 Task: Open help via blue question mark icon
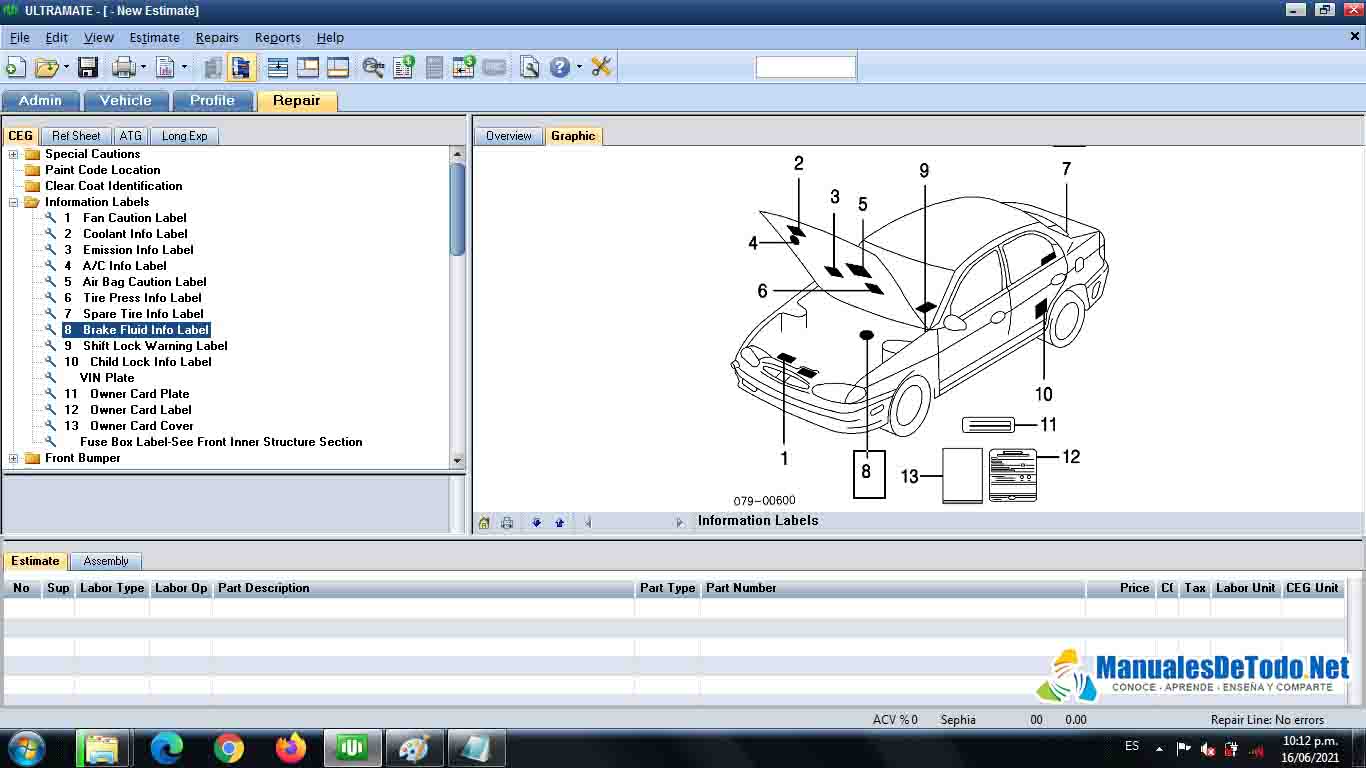(560, 67)
